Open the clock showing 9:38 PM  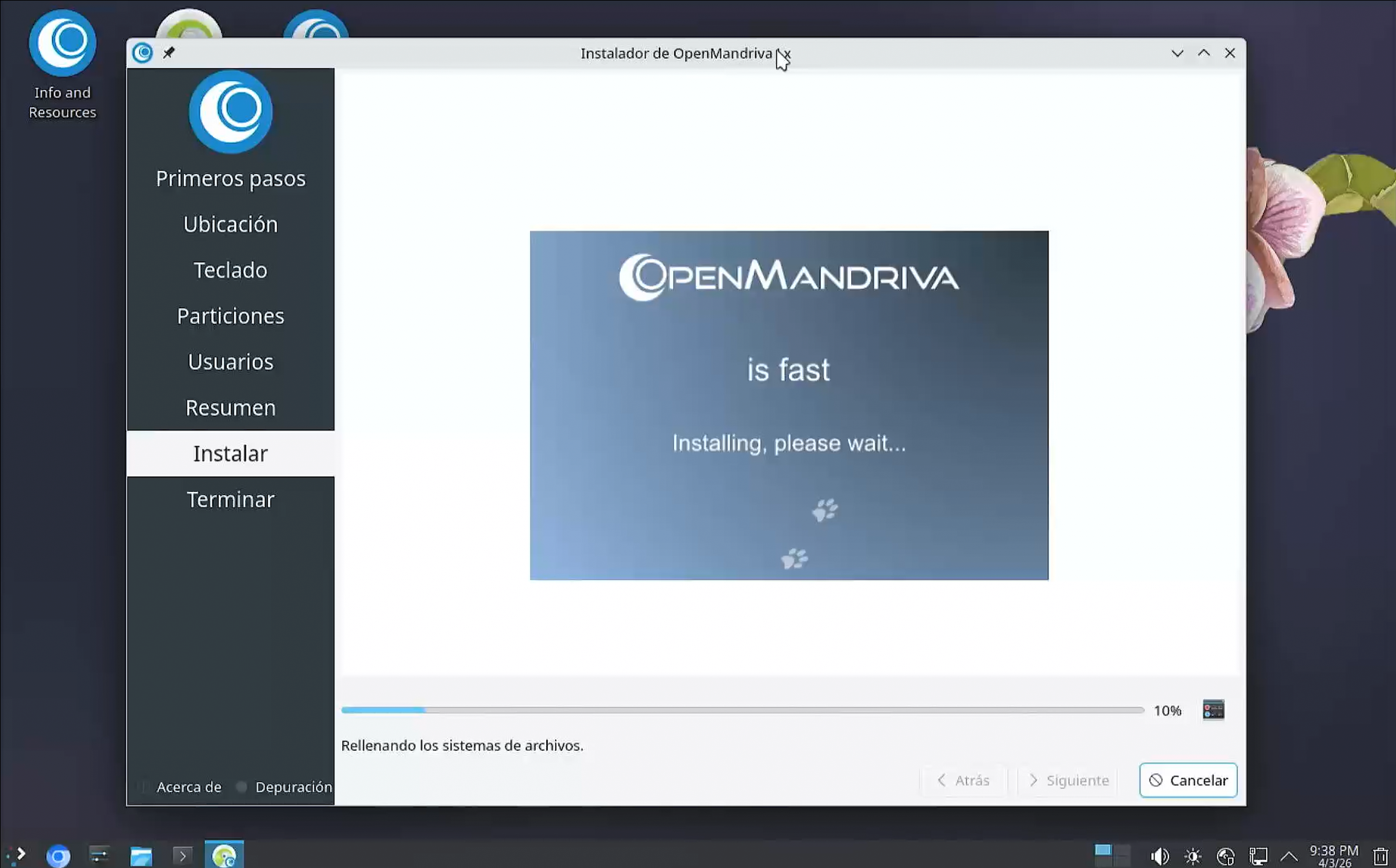coord(1334,856)
